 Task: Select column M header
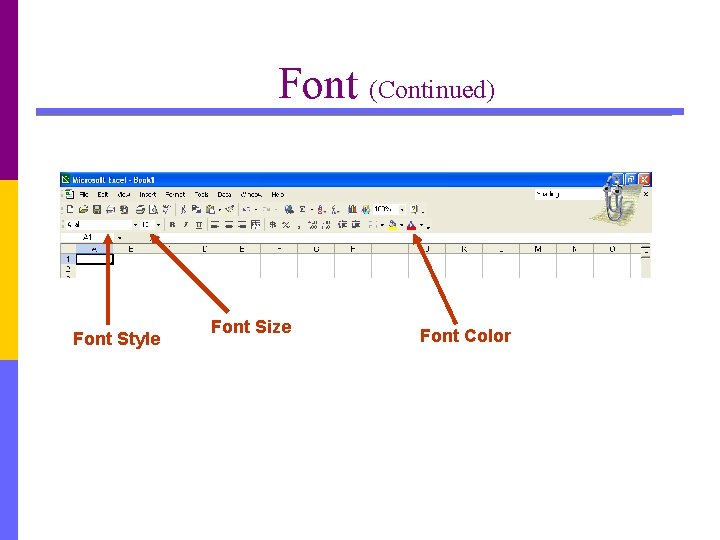(538, 249)
